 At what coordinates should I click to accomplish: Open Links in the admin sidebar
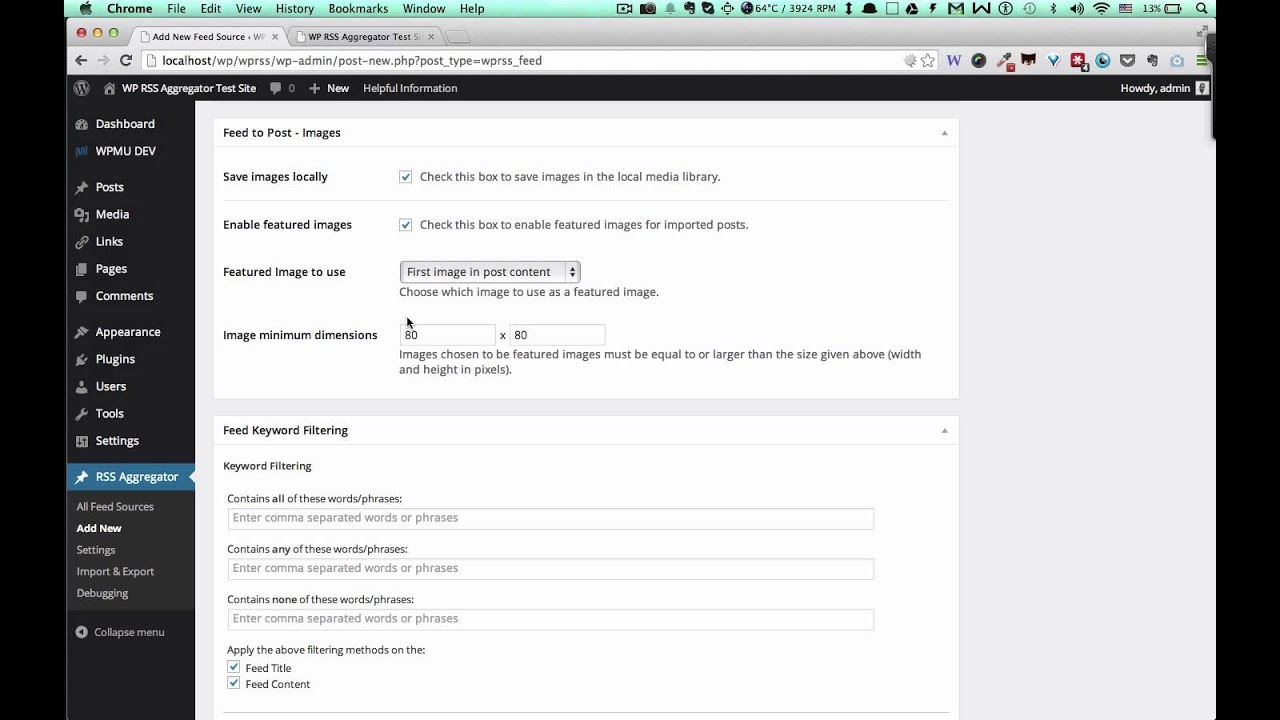(109, 241)
